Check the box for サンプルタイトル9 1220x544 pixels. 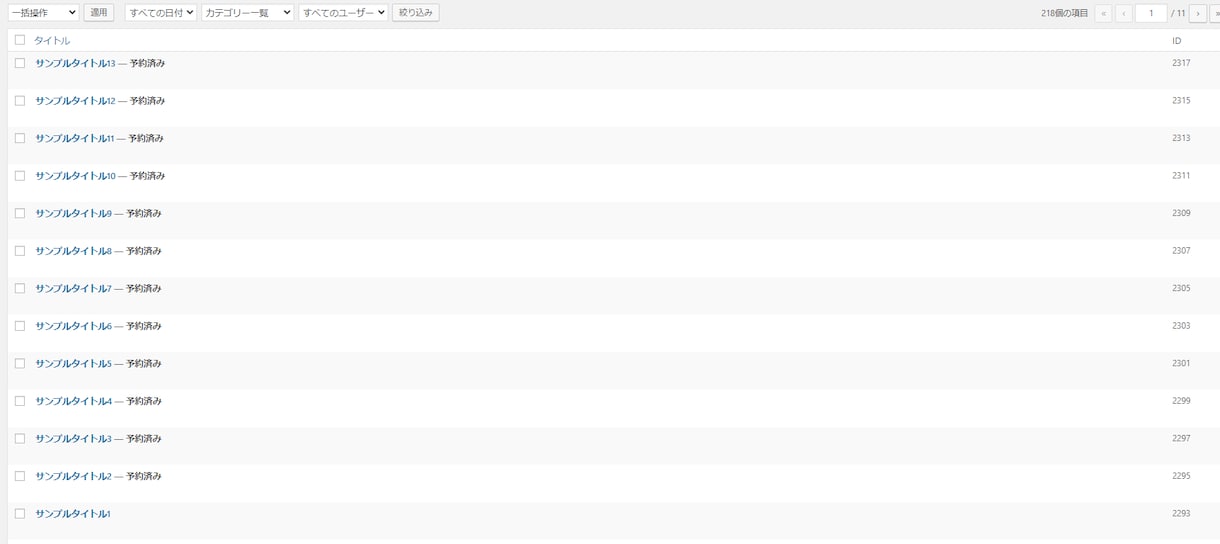[19, 213]
